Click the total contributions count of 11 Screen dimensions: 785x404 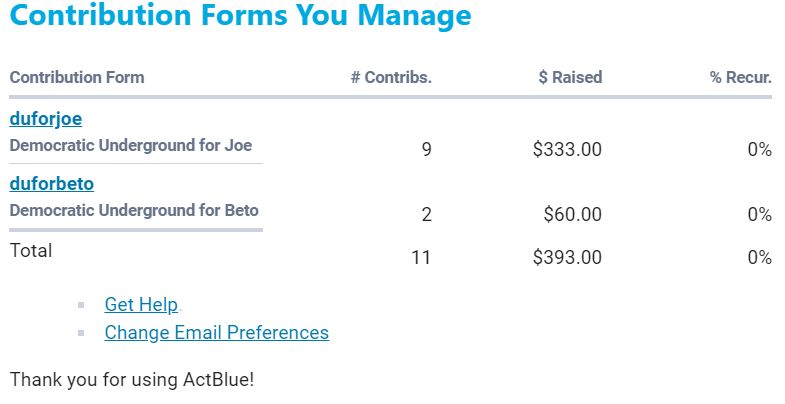pyautogui.click(x=421, y=258)
